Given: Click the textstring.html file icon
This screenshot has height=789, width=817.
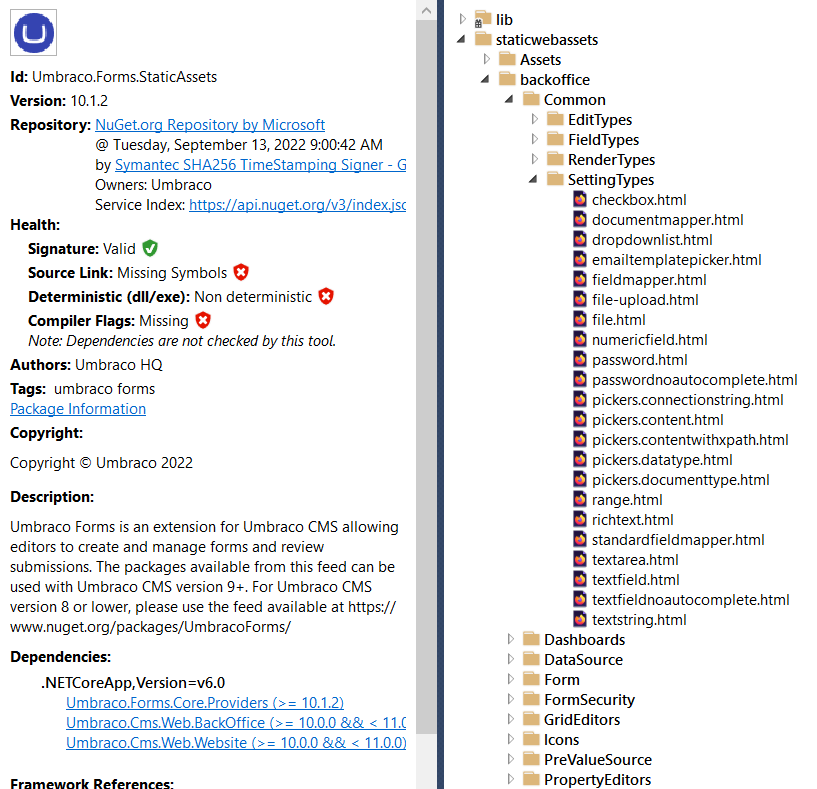Looking at the screenshot, I should click(x=580, y=620).
